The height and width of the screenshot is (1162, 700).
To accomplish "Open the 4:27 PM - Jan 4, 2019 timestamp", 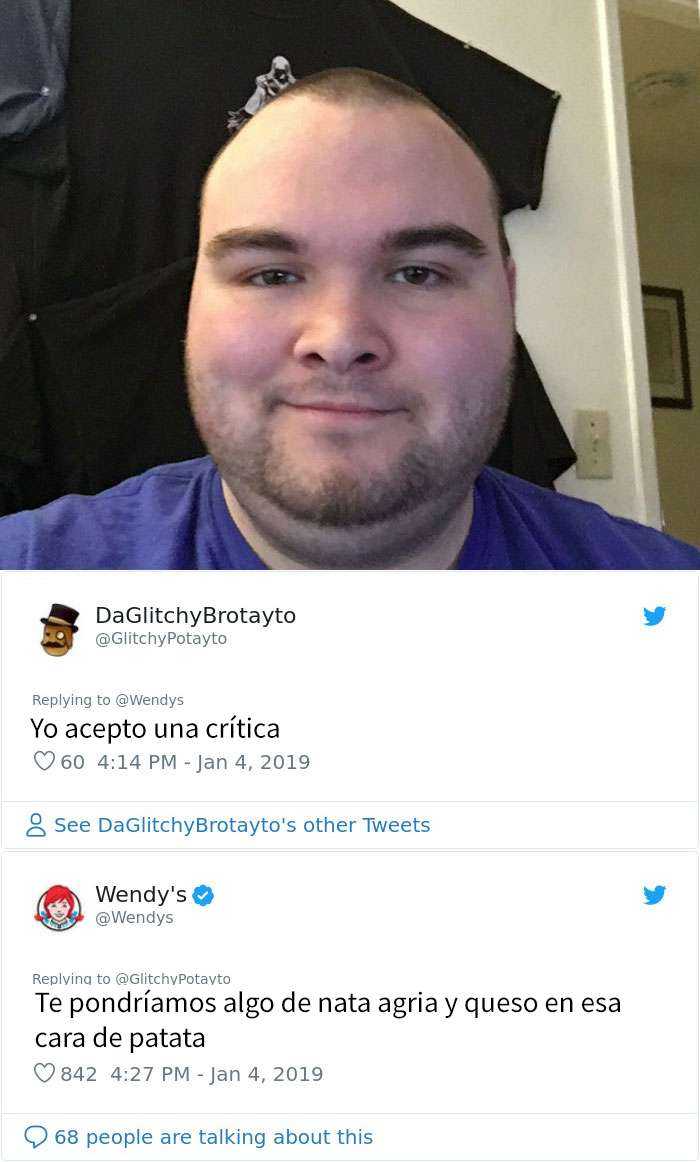I will tap(216, 1074).
